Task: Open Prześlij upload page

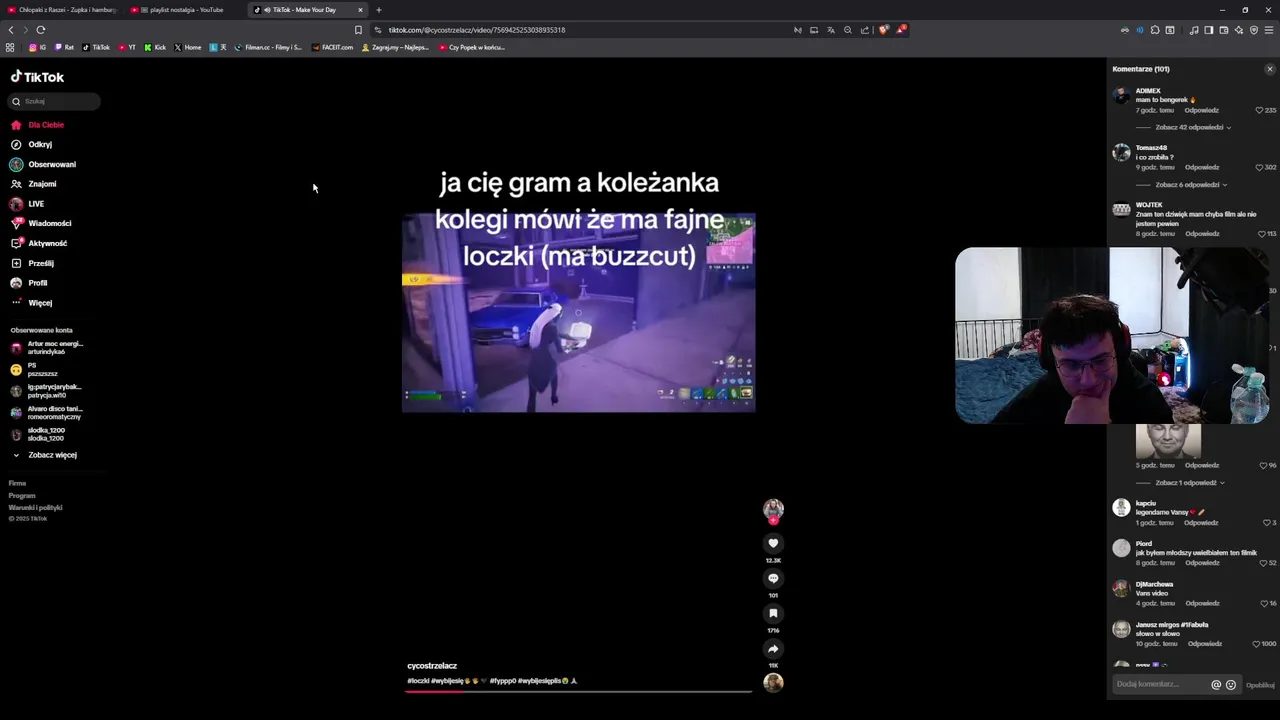Action: (32, 263)
